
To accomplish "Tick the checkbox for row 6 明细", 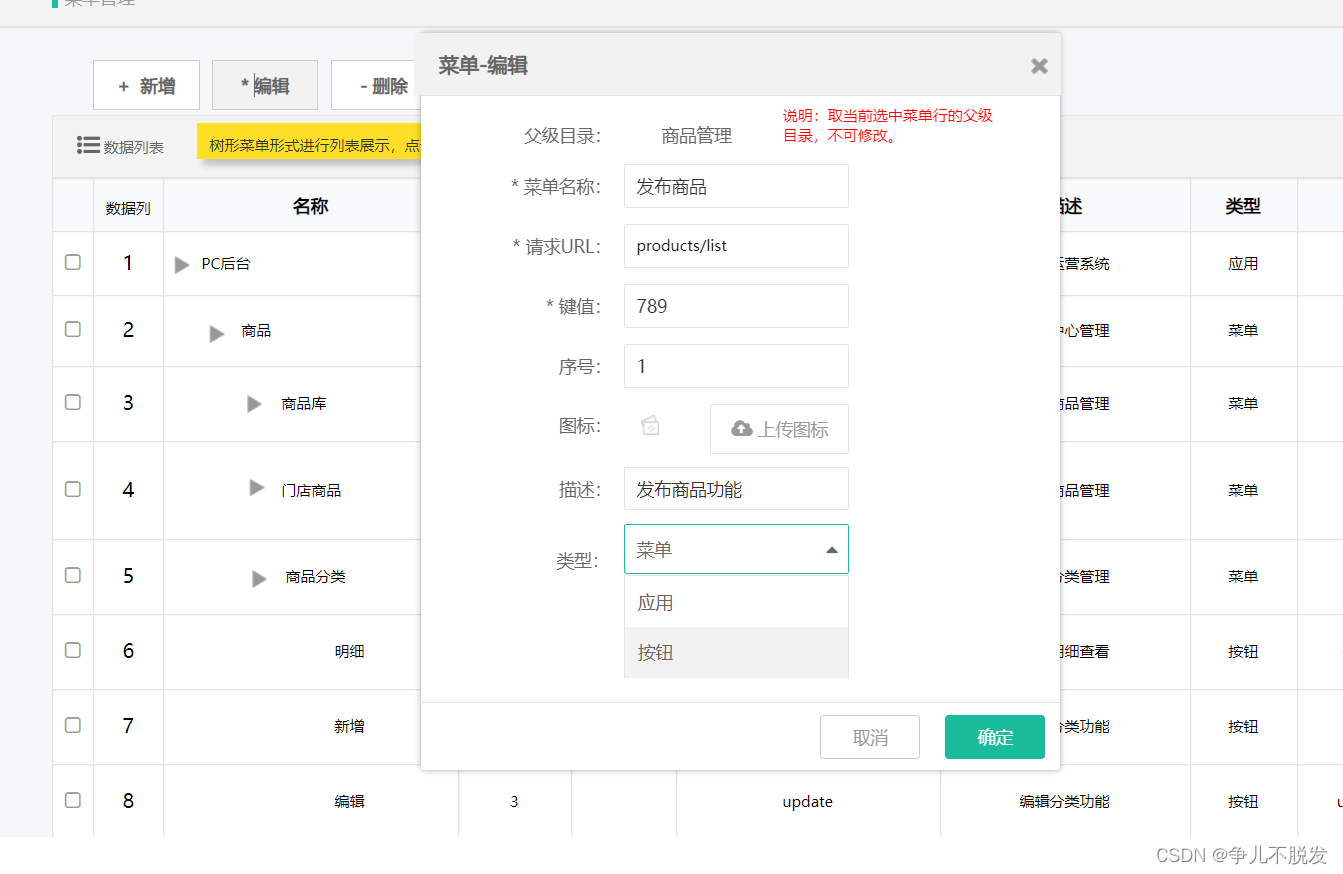I will click(x=73, y=650).
